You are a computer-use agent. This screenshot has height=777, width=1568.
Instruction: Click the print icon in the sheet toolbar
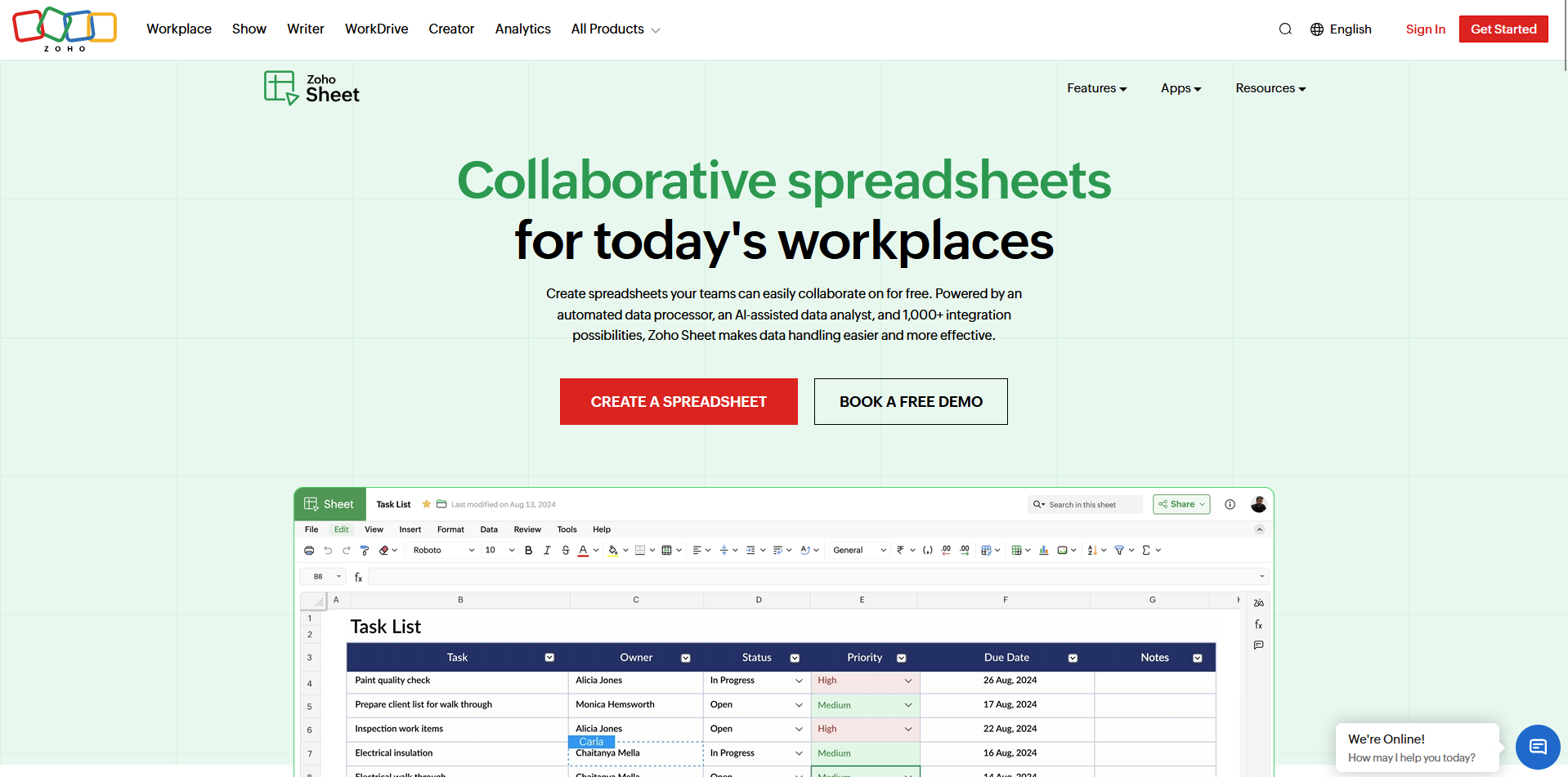point(309,551)
